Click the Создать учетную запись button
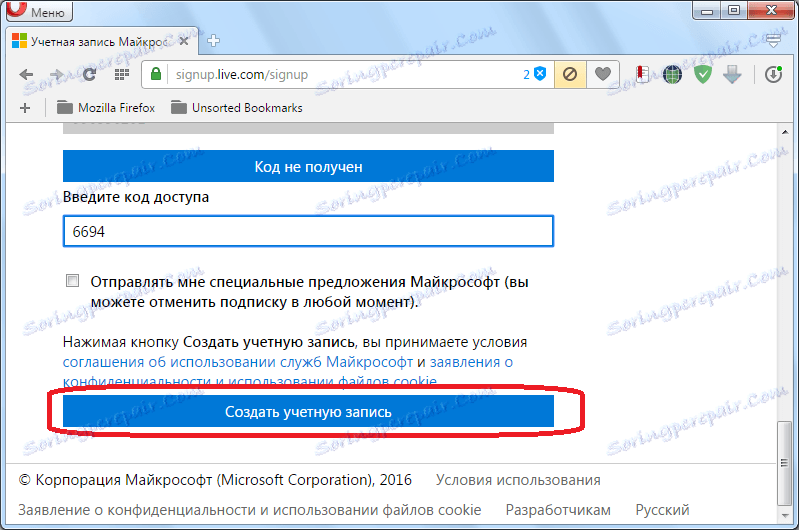The height and width of the screenshot is (530, 799). 308,411
